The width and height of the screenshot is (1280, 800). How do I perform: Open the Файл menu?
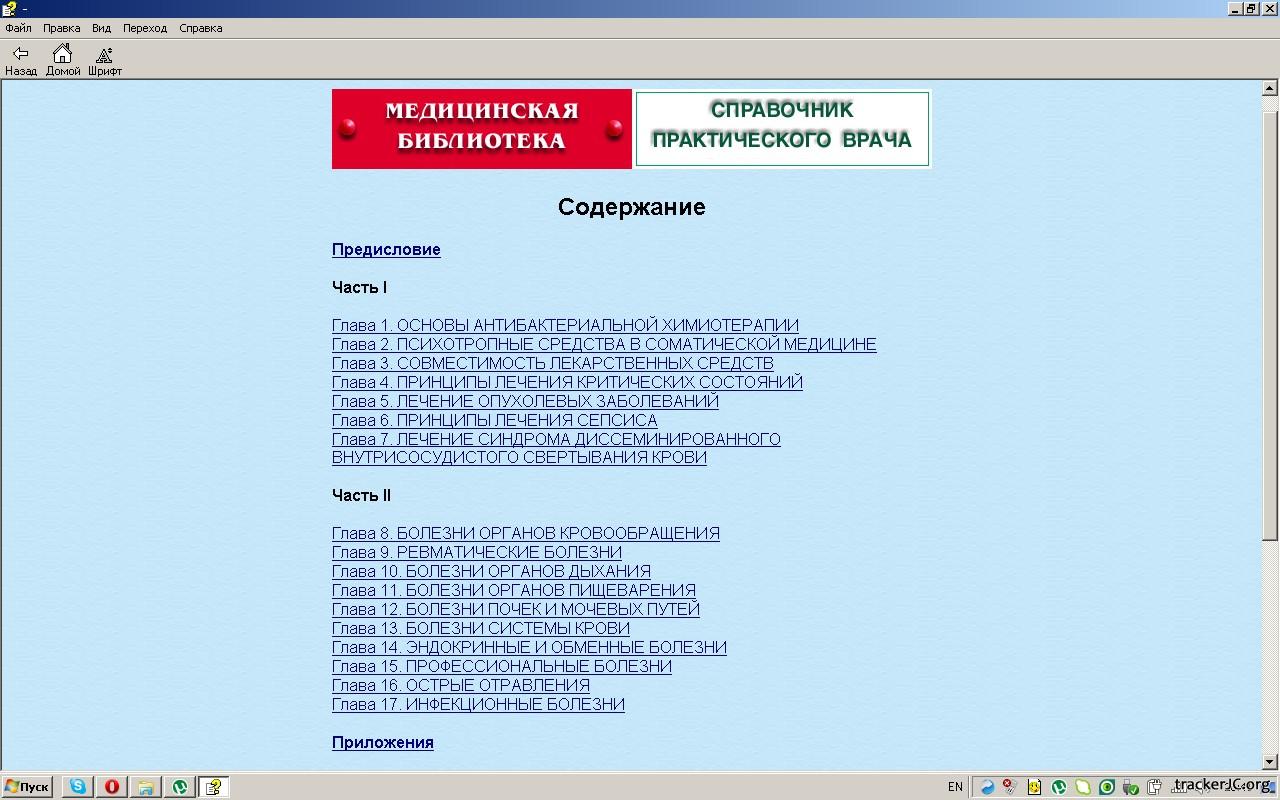pos(18,28)
